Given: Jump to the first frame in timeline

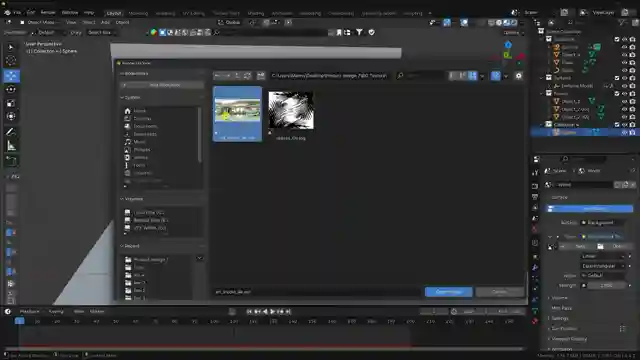Looking at the screenshot, I should point(249,311).
